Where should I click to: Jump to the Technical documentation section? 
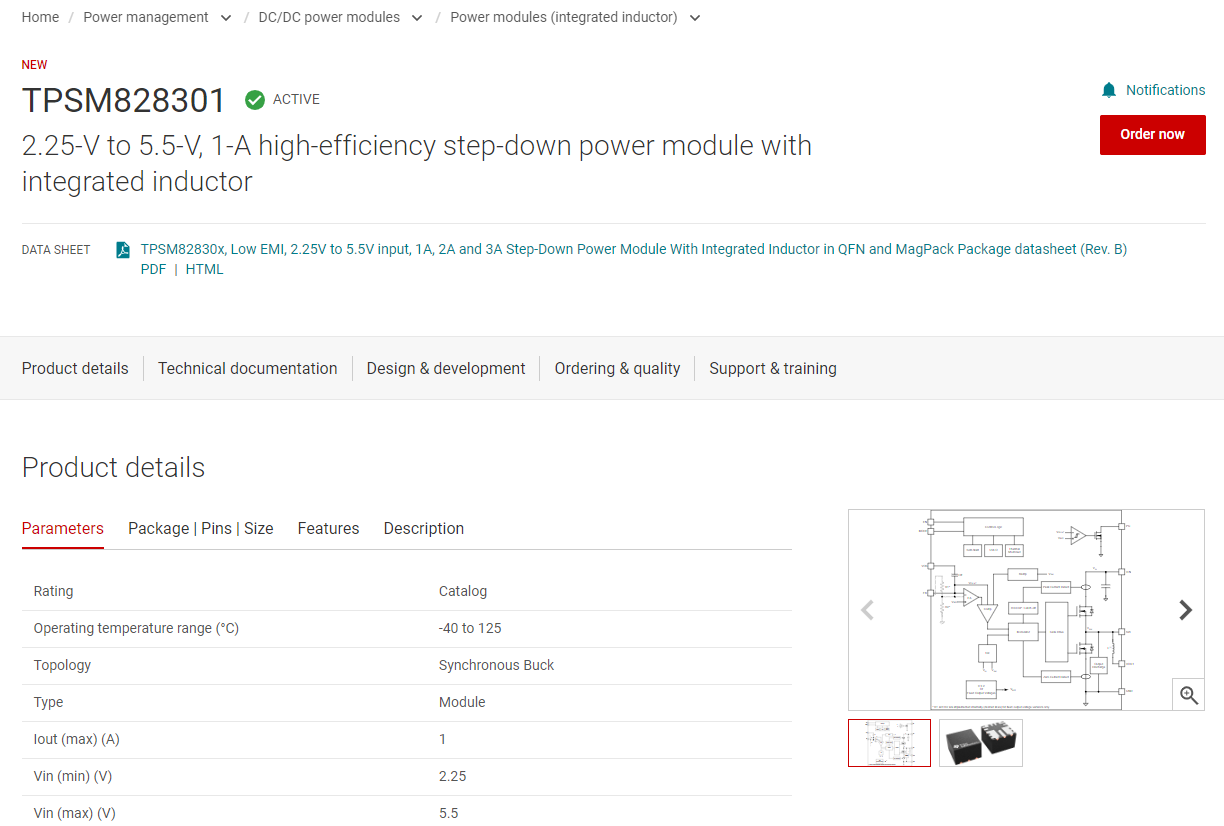click(x=247, y=368)
